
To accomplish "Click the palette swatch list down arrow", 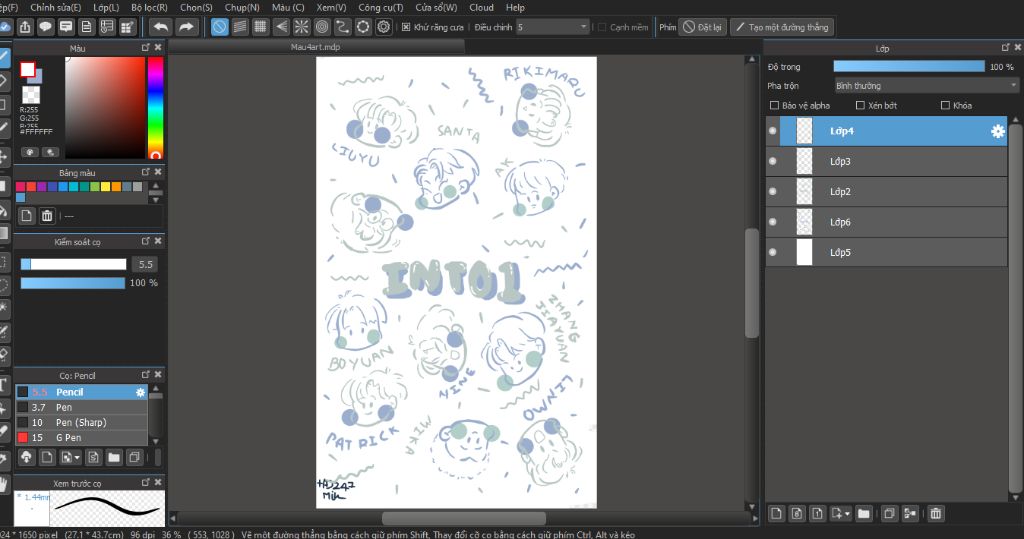I will 155,199.
